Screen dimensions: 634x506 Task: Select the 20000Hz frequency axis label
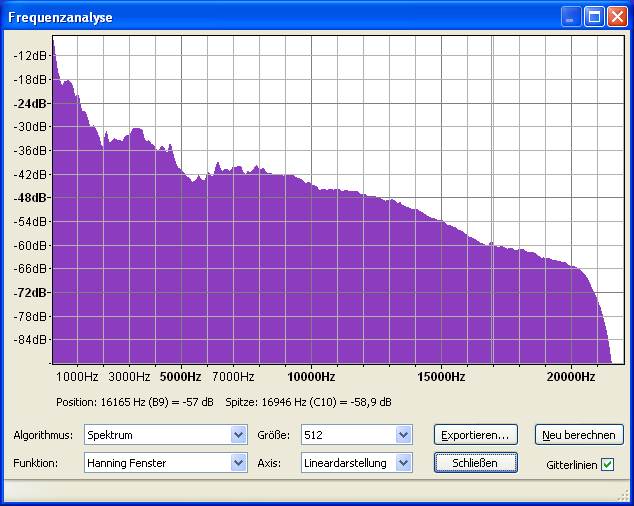click(570, 377)
